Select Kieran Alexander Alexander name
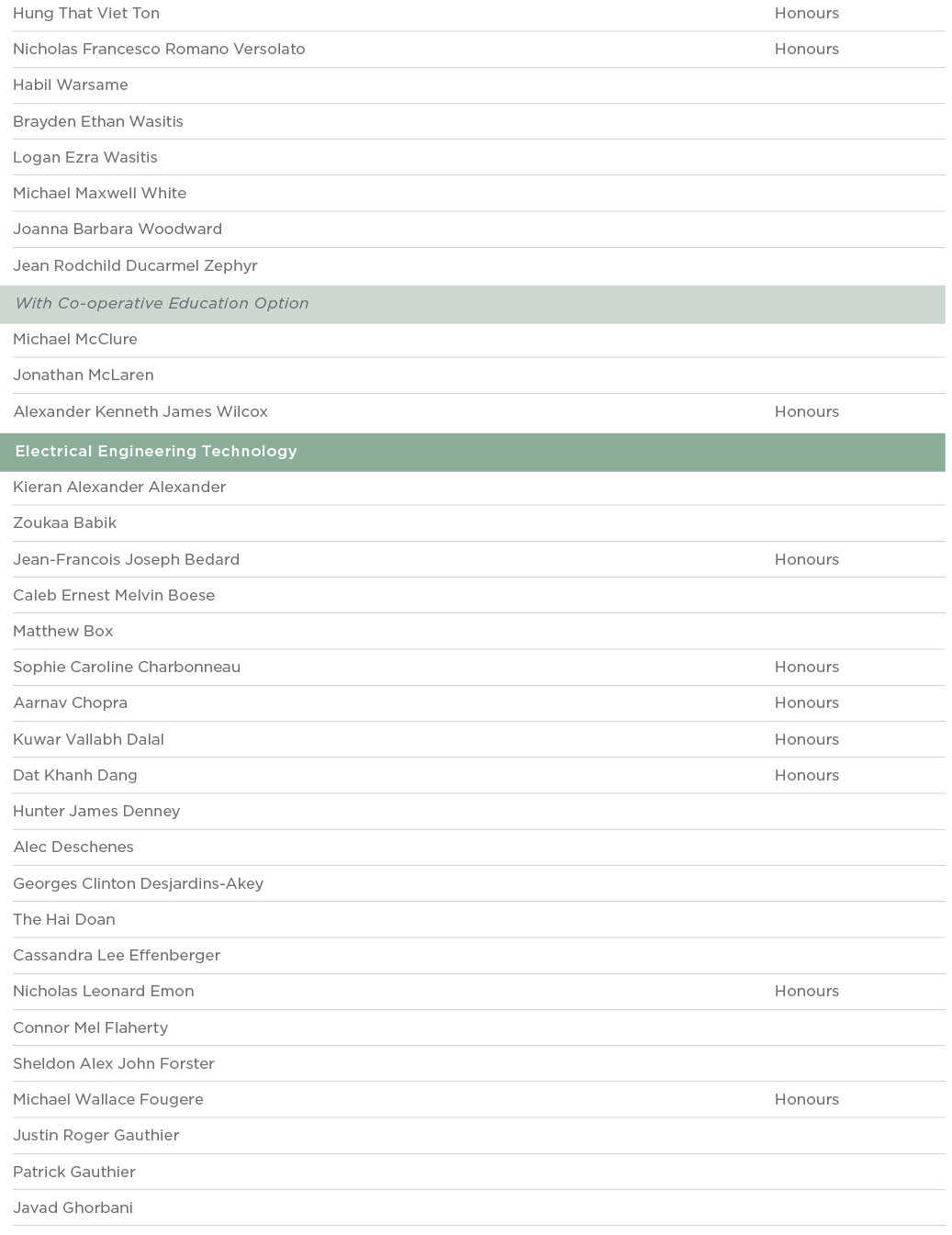Screen dimensions: 952x1235 pyautogui.click(x=119, y=487)
